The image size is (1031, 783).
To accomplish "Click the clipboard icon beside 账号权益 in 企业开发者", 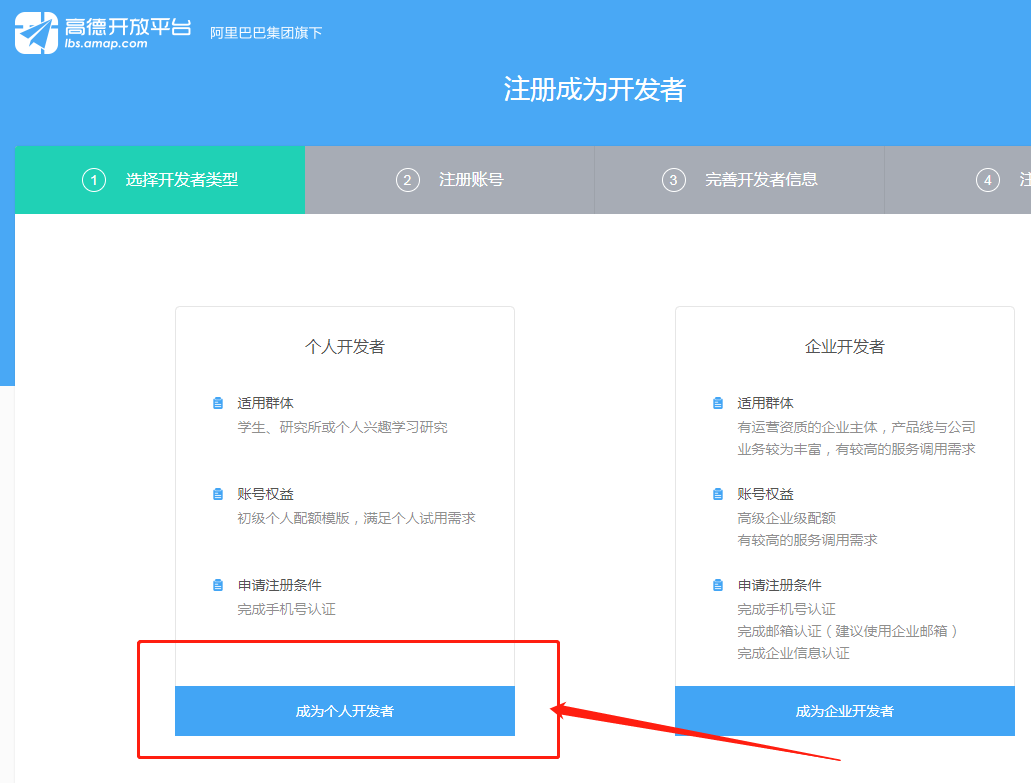I will pyautogui.click(x=718, y=494).
